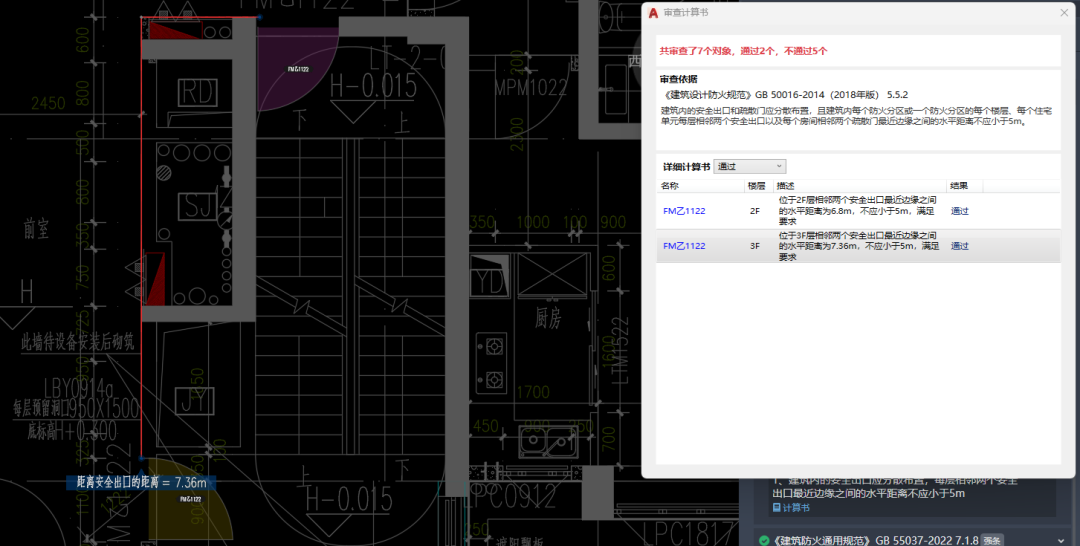
Task: Close the 审查计算书 dialog
Action: coord(1064,13)
